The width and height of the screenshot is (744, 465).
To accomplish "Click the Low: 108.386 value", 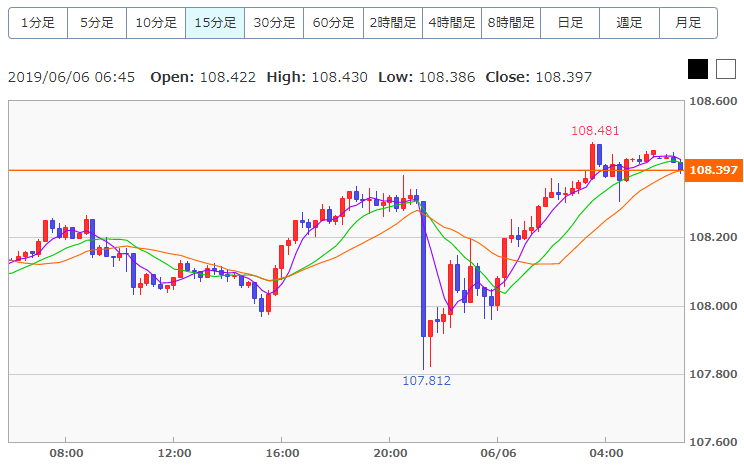I will click(427, 77).
